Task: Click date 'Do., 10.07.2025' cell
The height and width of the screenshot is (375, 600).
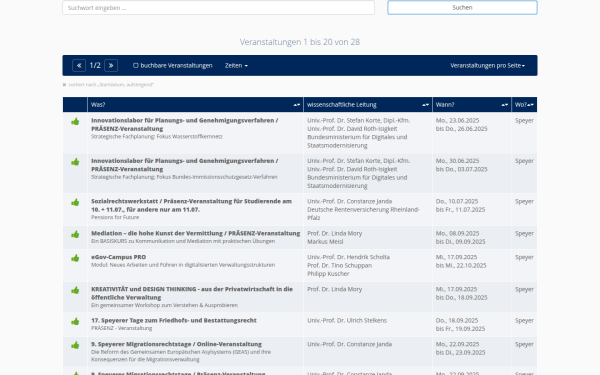Action: coord(457,202)
